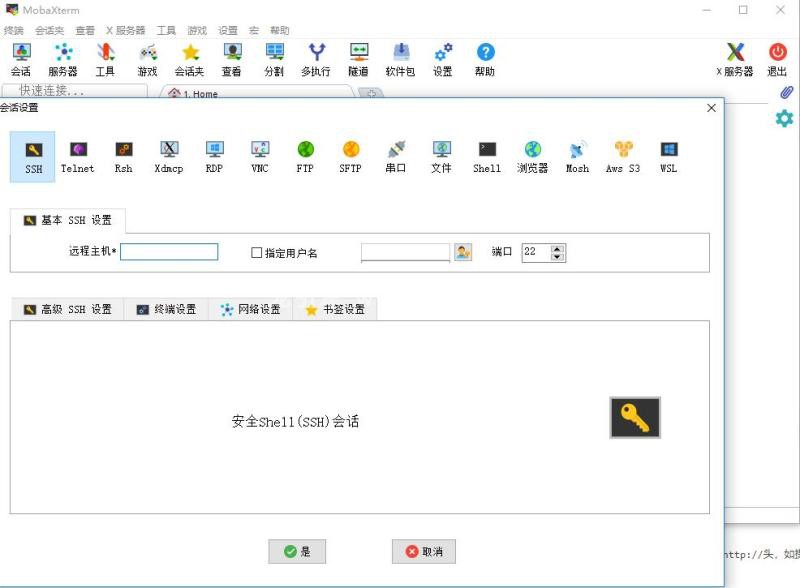This screenshot has height=588, width=800.
Task: Click the 远程主机 input field
Action: tap(169, 252)
